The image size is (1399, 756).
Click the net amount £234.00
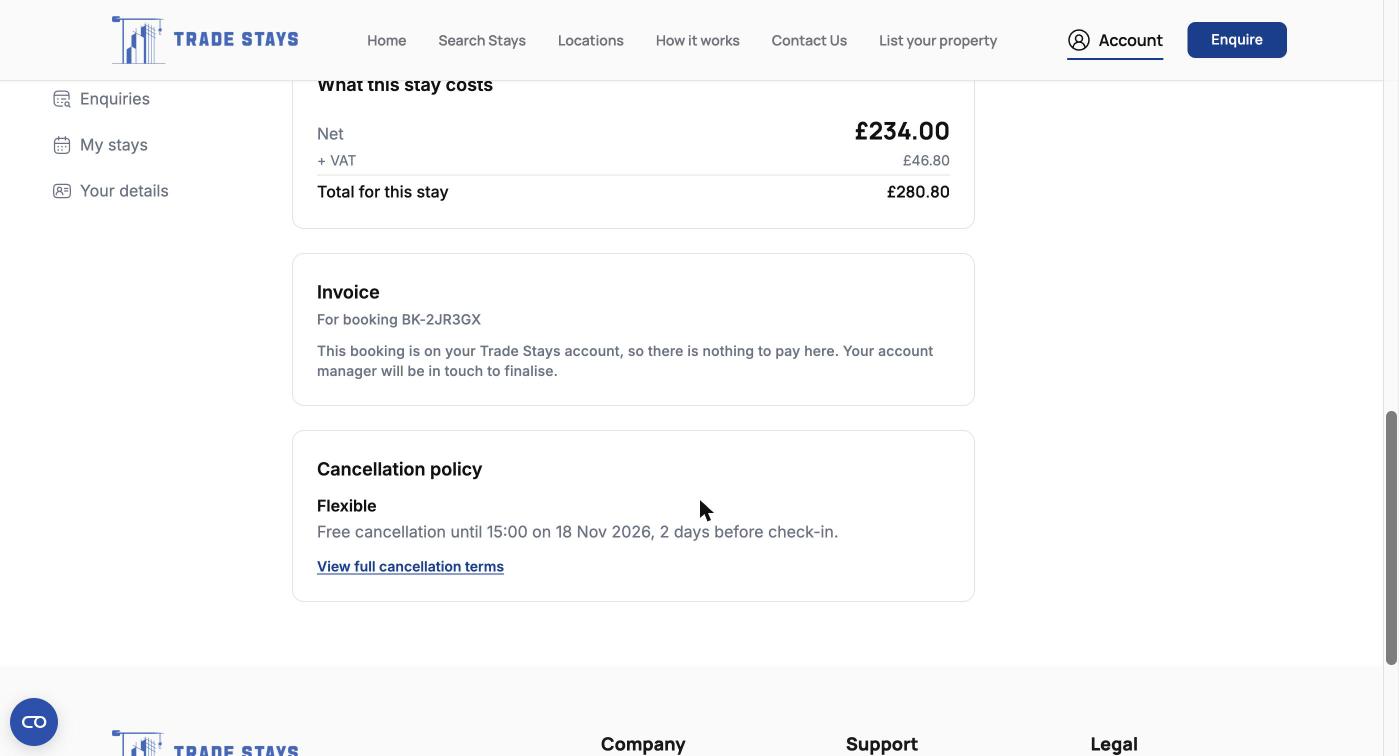[x=902, y=131]
